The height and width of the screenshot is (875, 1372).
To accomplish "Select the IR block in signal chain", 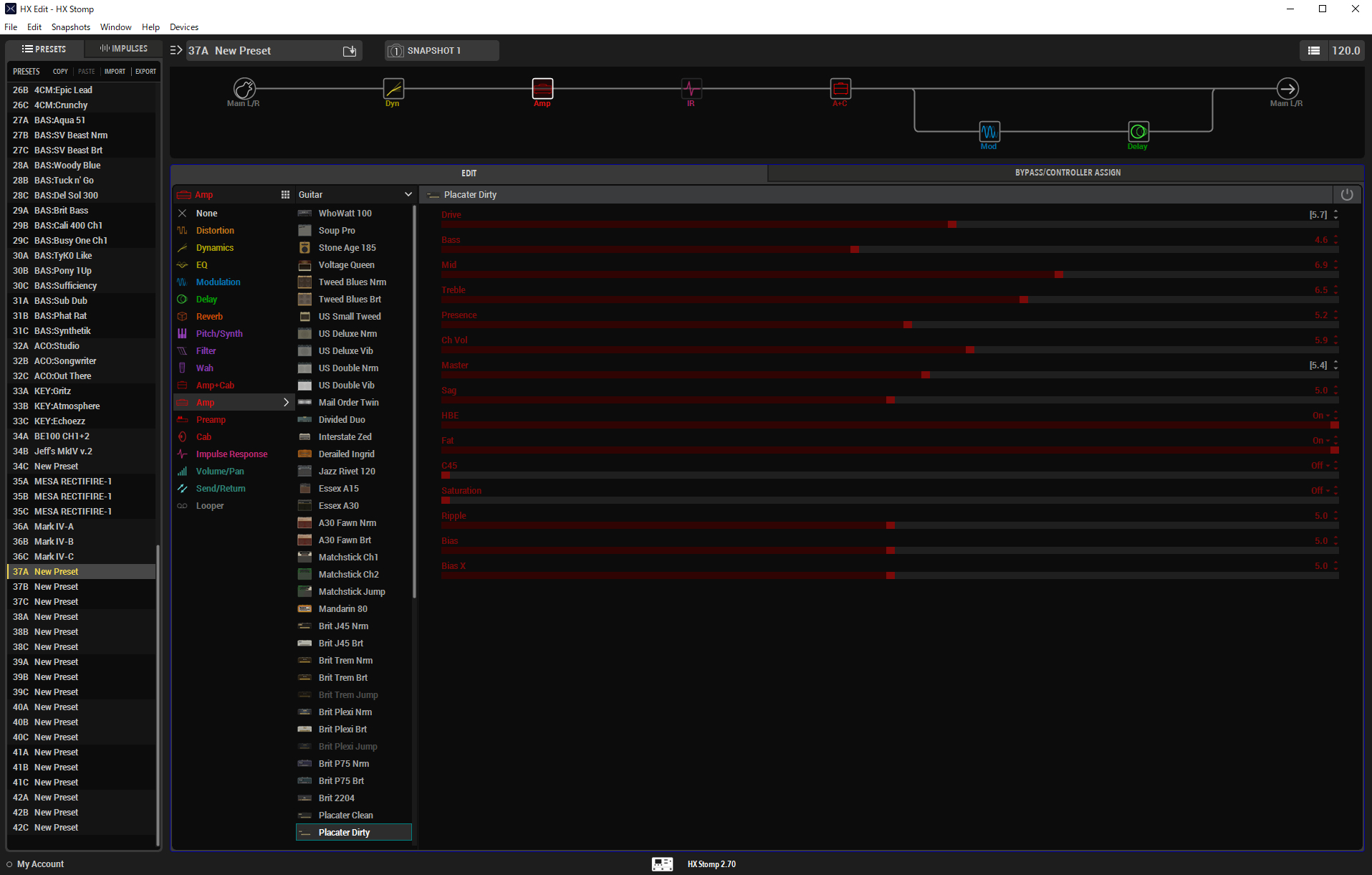I will point(691,89).
